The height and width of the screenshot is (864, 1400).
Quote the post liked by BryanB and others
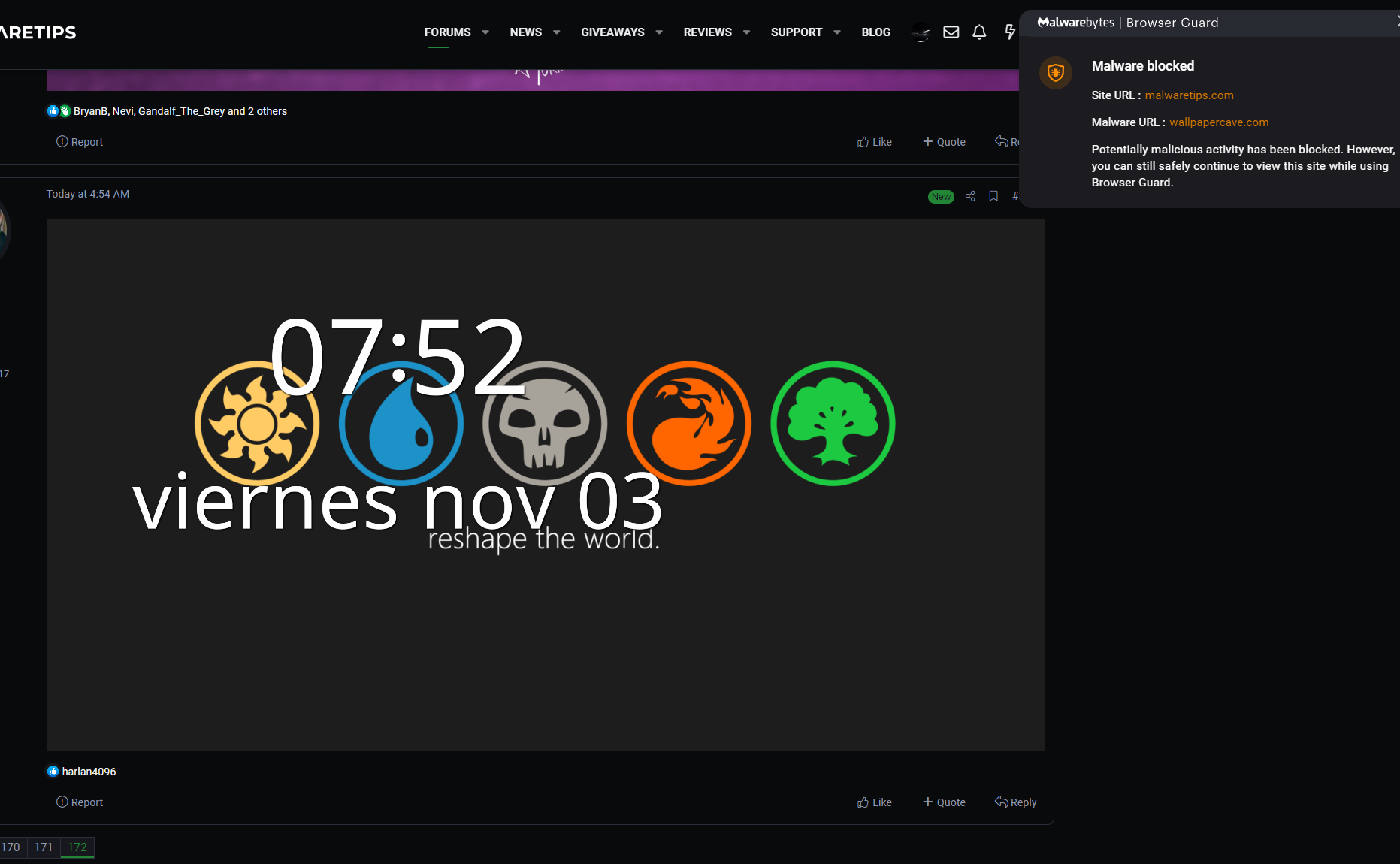click(944, 142)
